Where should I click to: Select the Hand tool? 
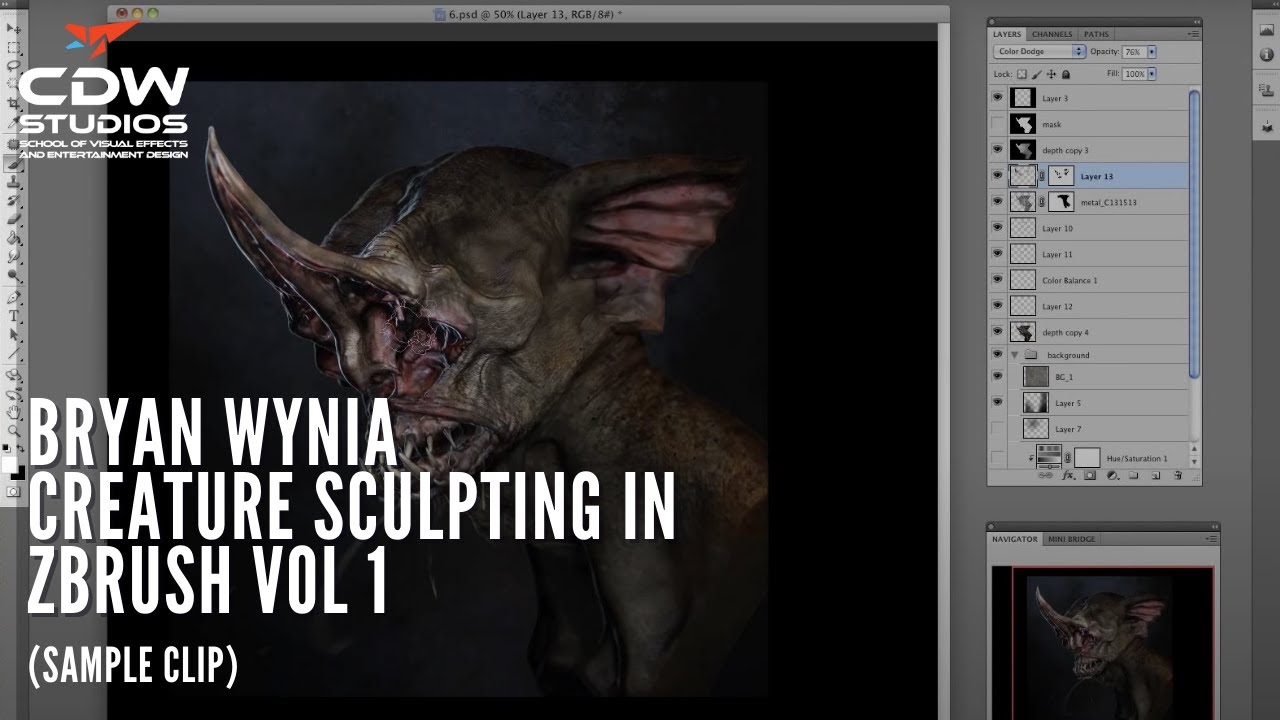coord(14,411)
